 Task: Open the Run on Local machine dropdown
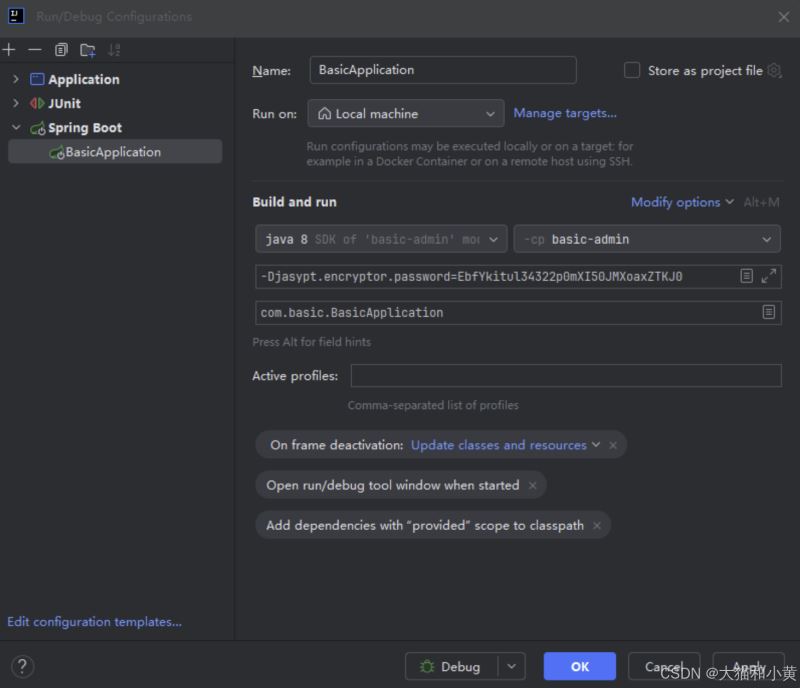point(406,114)
